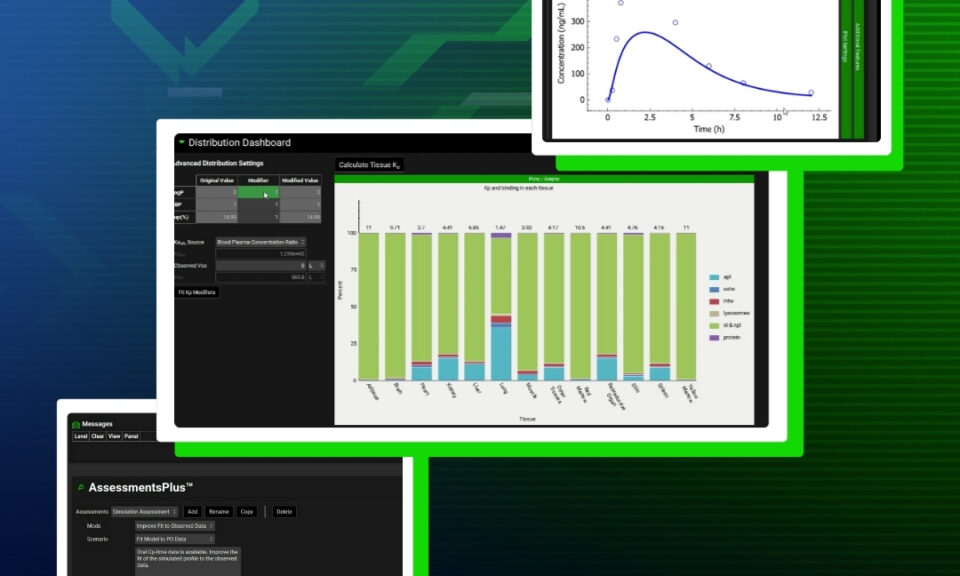Collapse the Distribution Dashboard section

181,143
